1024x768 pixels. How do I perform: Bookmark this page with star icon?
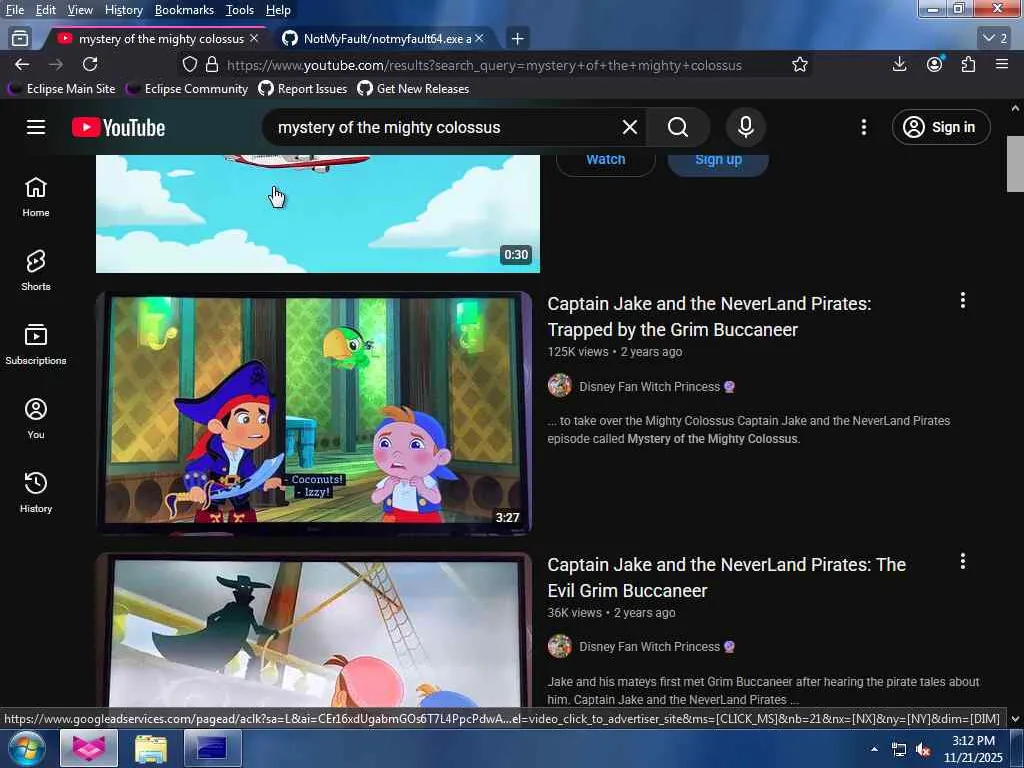click(x=799, y=65)
